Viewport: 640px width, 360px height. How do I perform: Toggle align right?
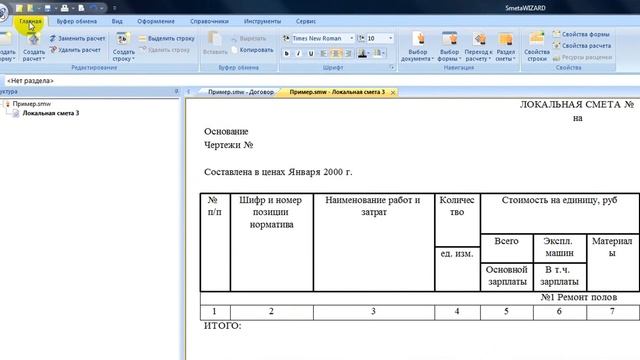pyautogui.click(x=348, y=53)
